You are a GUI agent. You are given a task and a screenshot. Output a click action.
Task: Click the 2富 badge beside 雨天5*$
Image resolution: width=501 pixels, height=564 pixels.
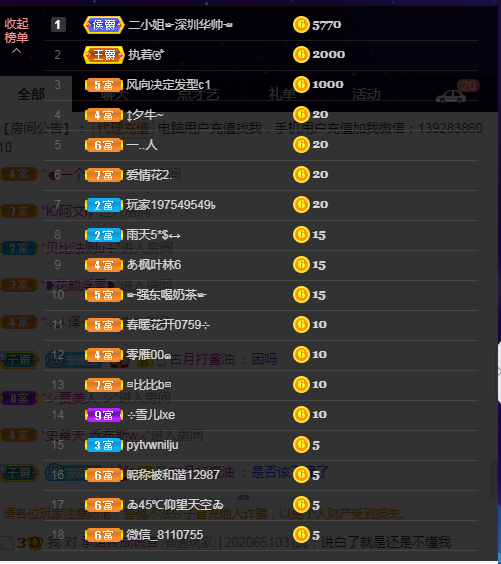click(104, 235)
